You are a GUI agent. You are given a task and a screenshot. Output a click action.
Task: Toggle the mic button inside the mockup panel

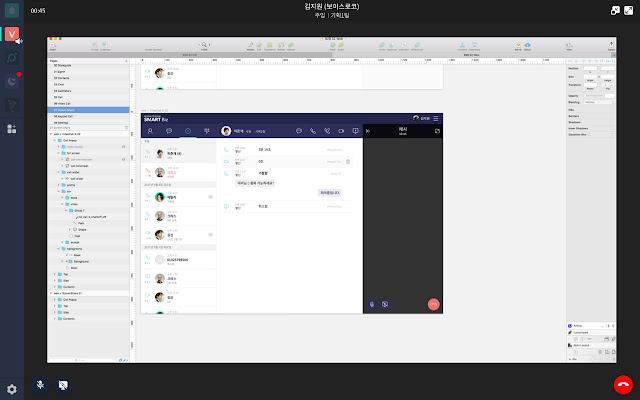point(371,304)
